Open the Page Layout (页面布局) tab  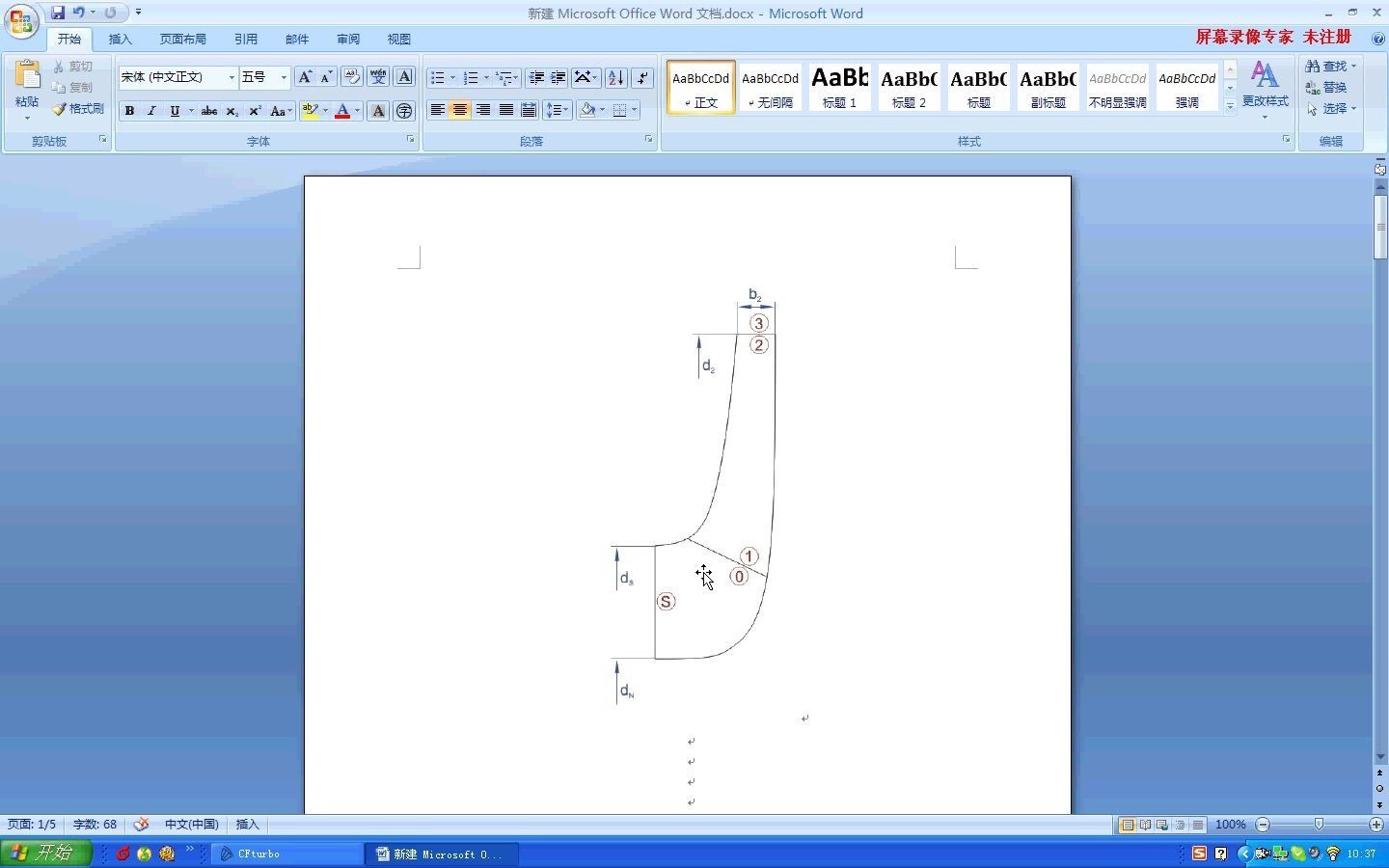[x=183, y=40]
